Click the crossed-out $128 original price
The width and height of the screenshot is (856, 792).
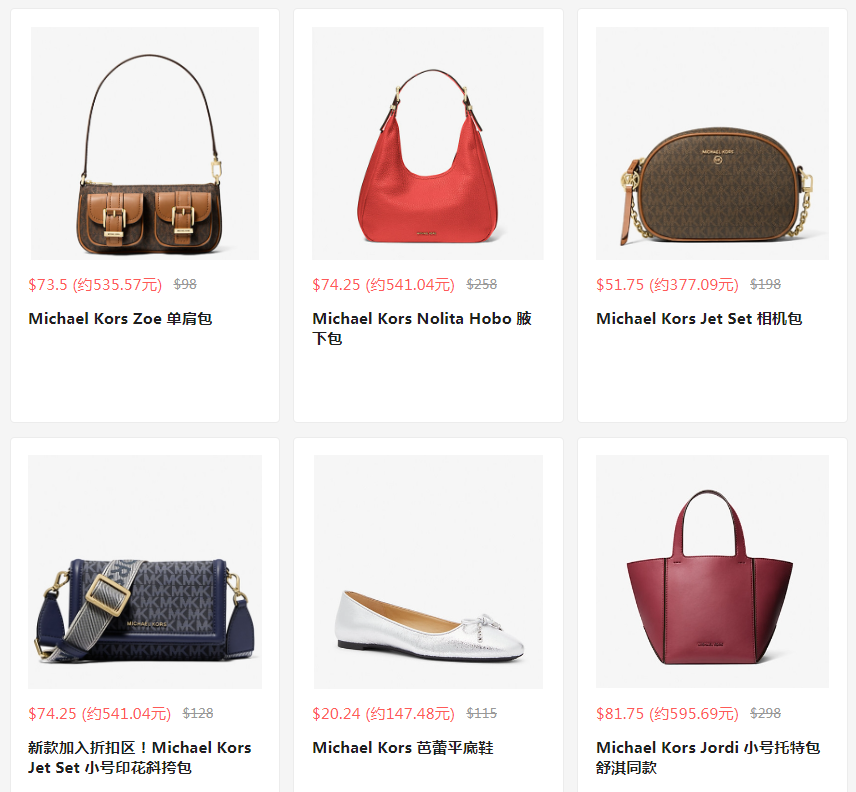[198, 713]
